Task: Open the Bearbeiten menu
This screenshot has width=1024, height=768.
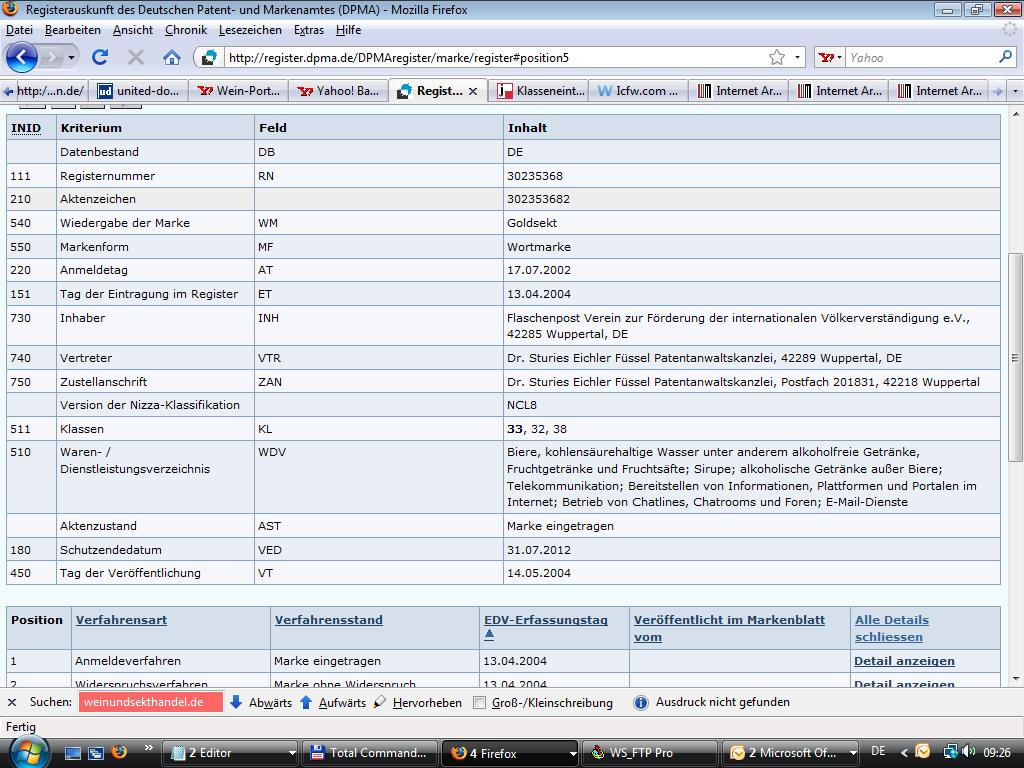Action: pyautogui.click(x=72, y=30)
